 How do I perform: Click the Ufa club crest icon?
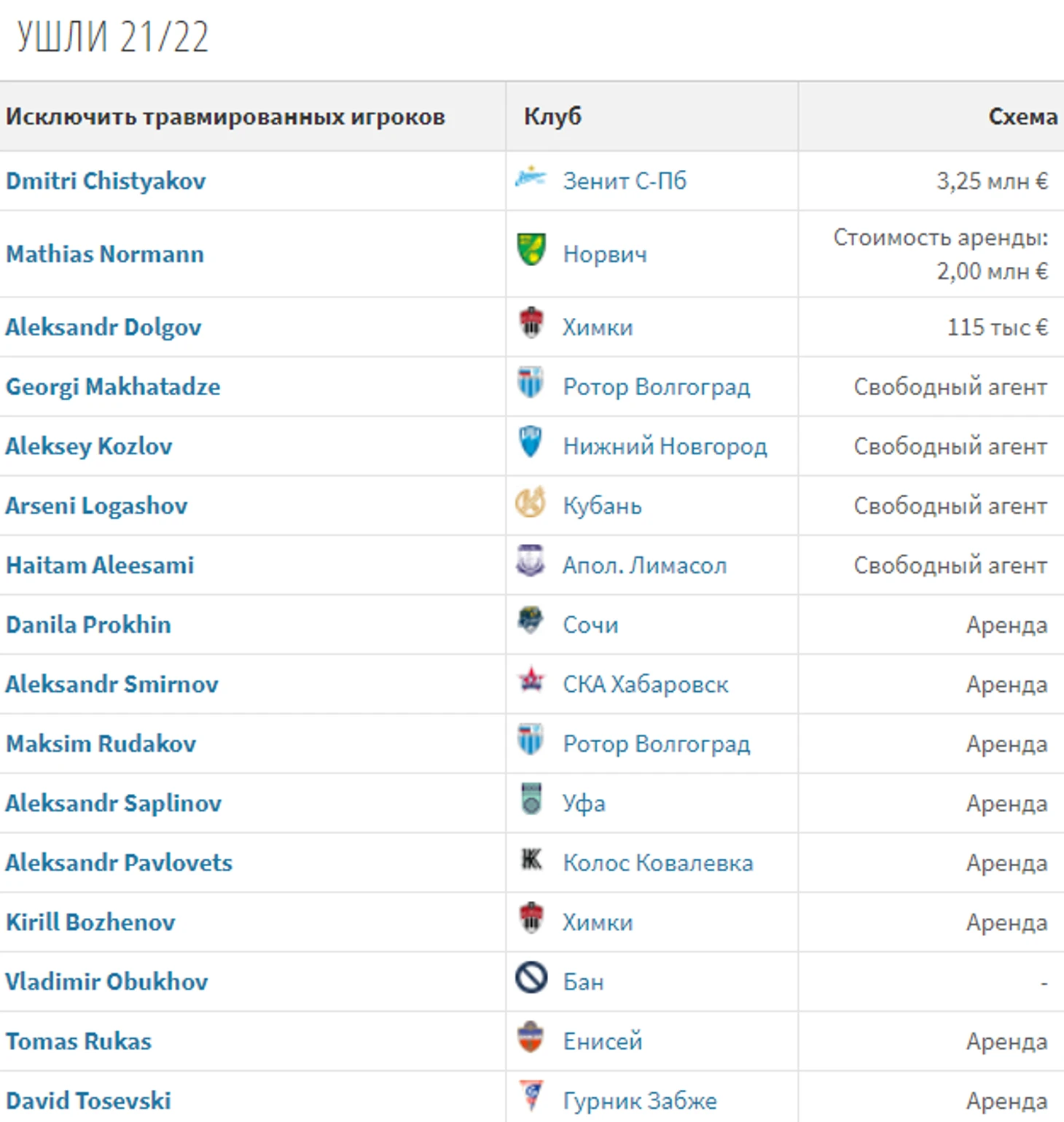(x=531, y=799)
